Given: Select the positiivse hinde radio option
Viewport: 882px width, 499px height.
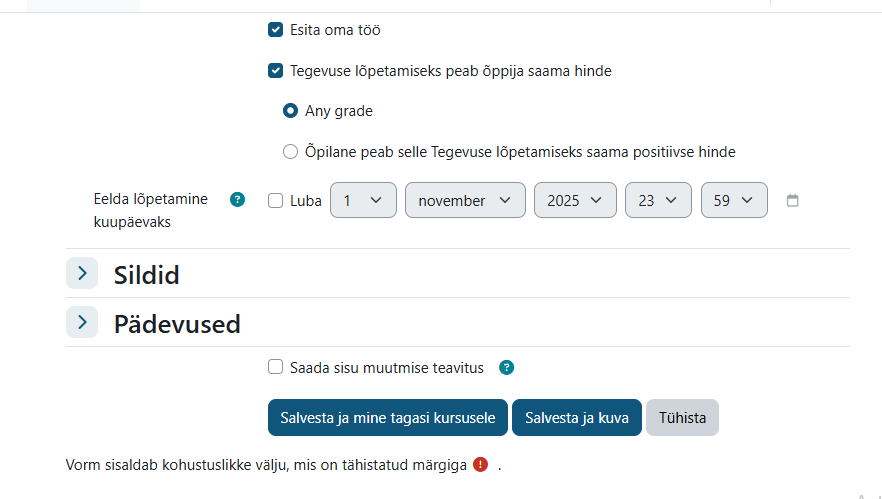Looking at the screenshot, I should pyautogui.click(x=290, y=152).
